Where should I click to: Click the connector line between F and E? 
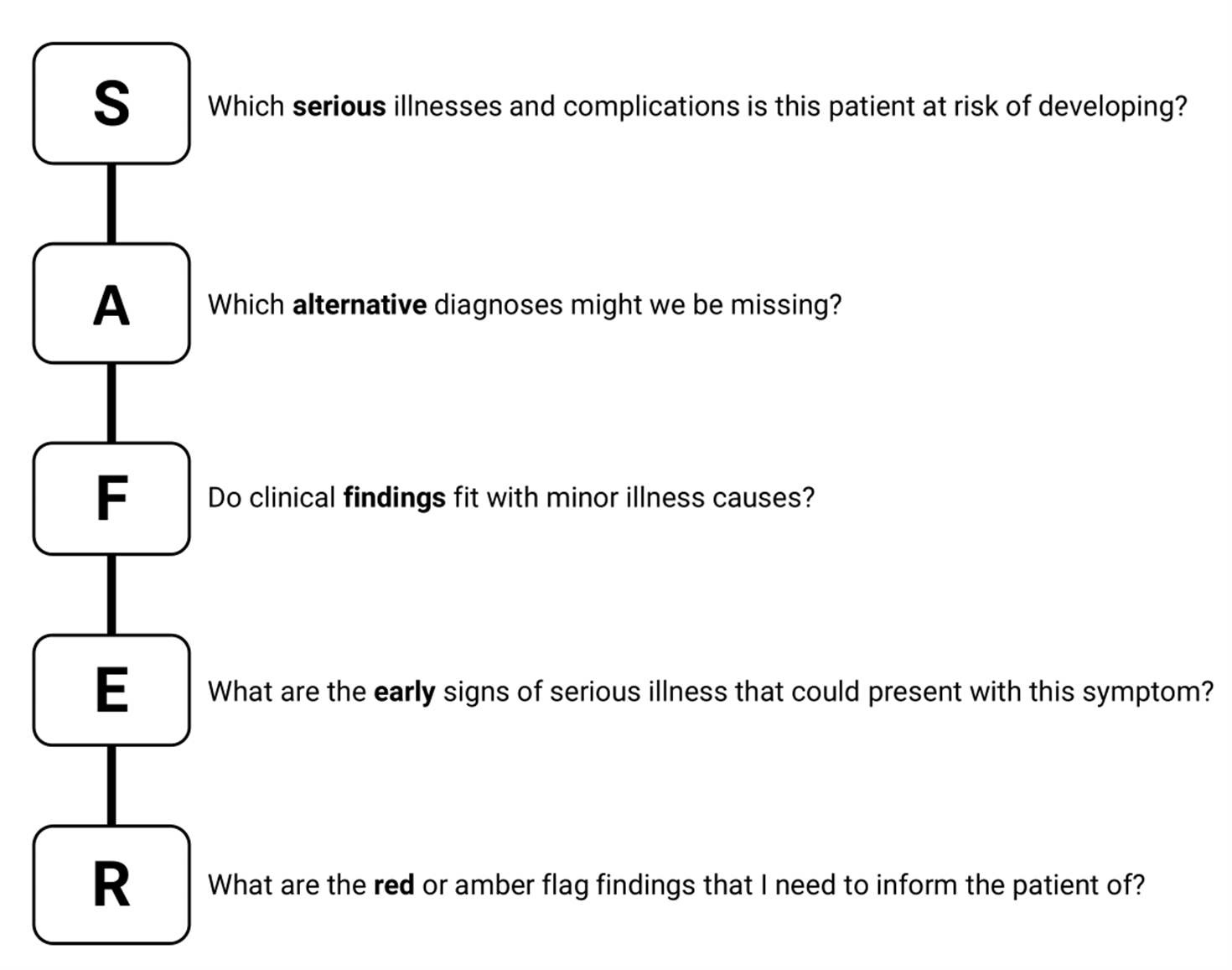click(x=111, y=594)
